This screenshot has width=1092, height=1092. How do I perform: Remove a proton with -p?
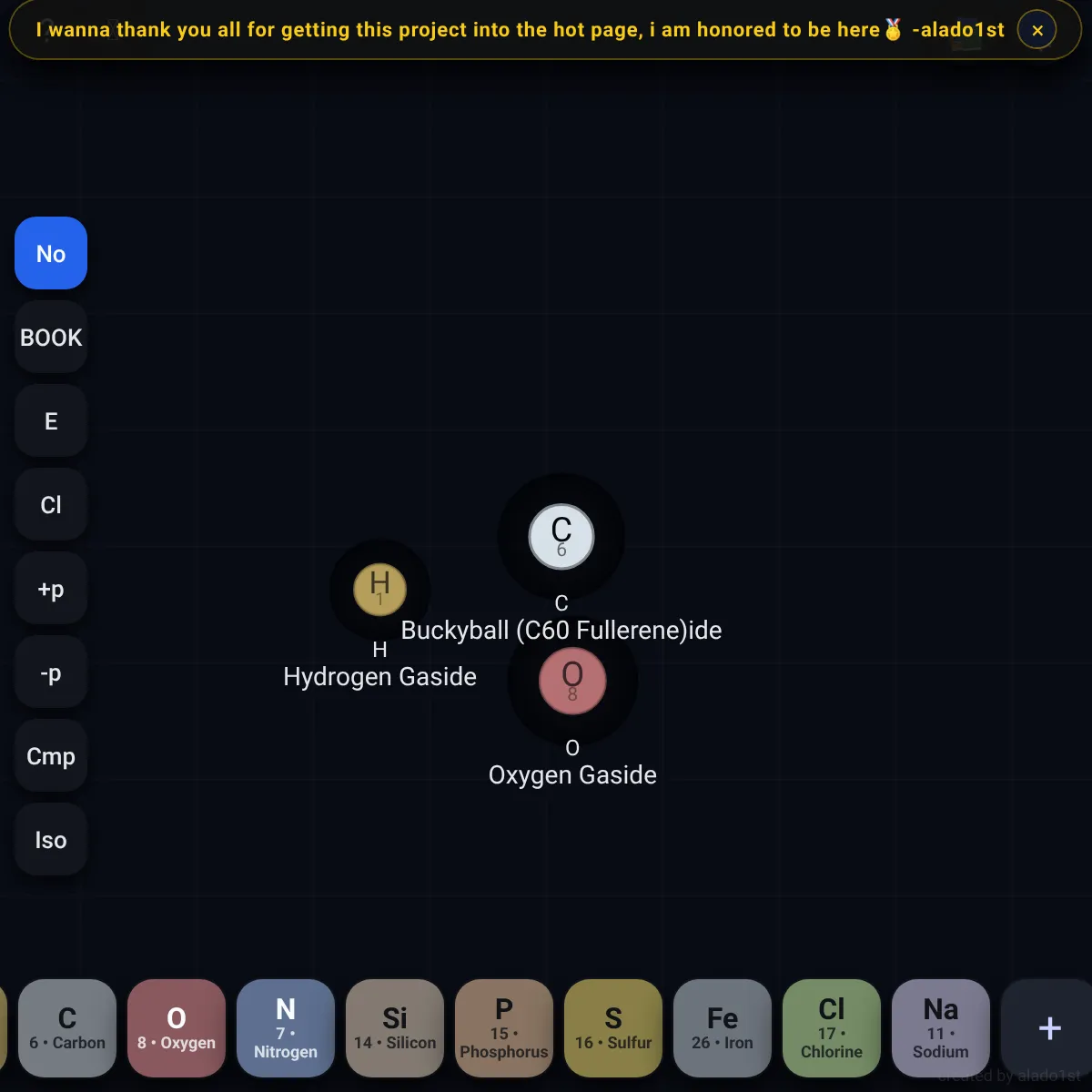pyautogui.click(x=51, y=672)
